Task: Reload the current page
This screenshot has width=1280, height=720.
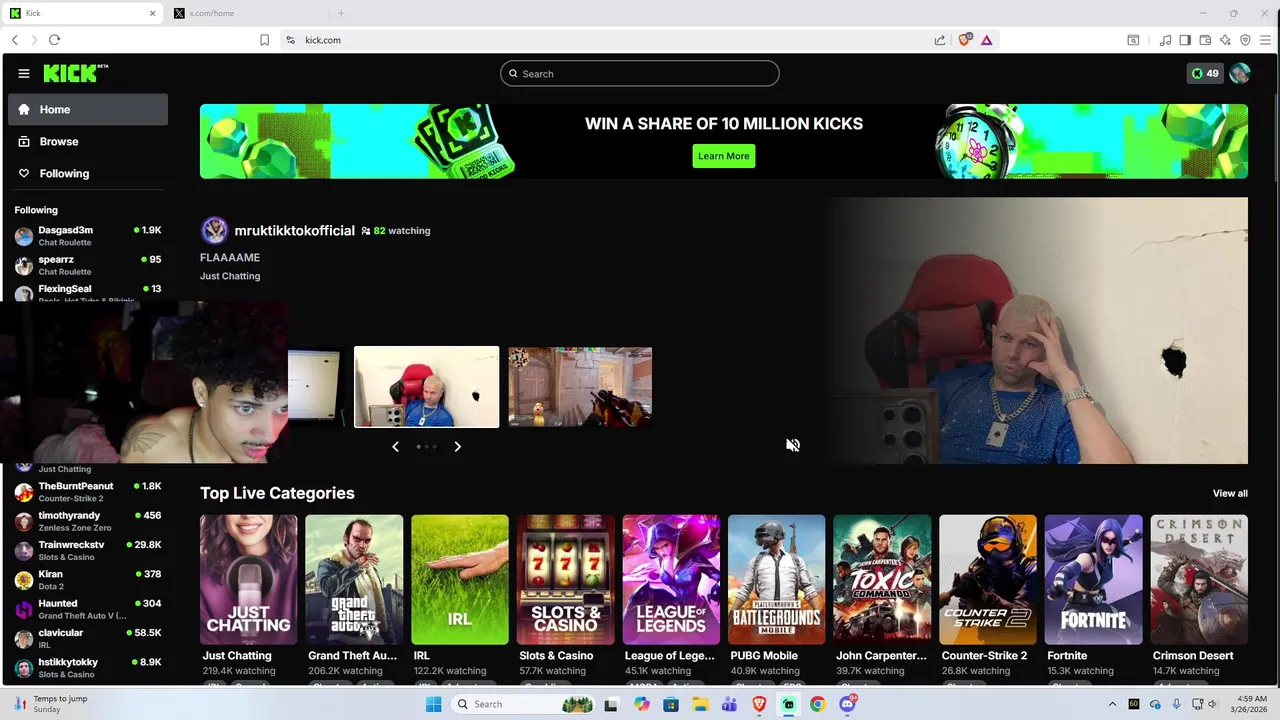Action: pyautogui.click(x=54, y=40)
